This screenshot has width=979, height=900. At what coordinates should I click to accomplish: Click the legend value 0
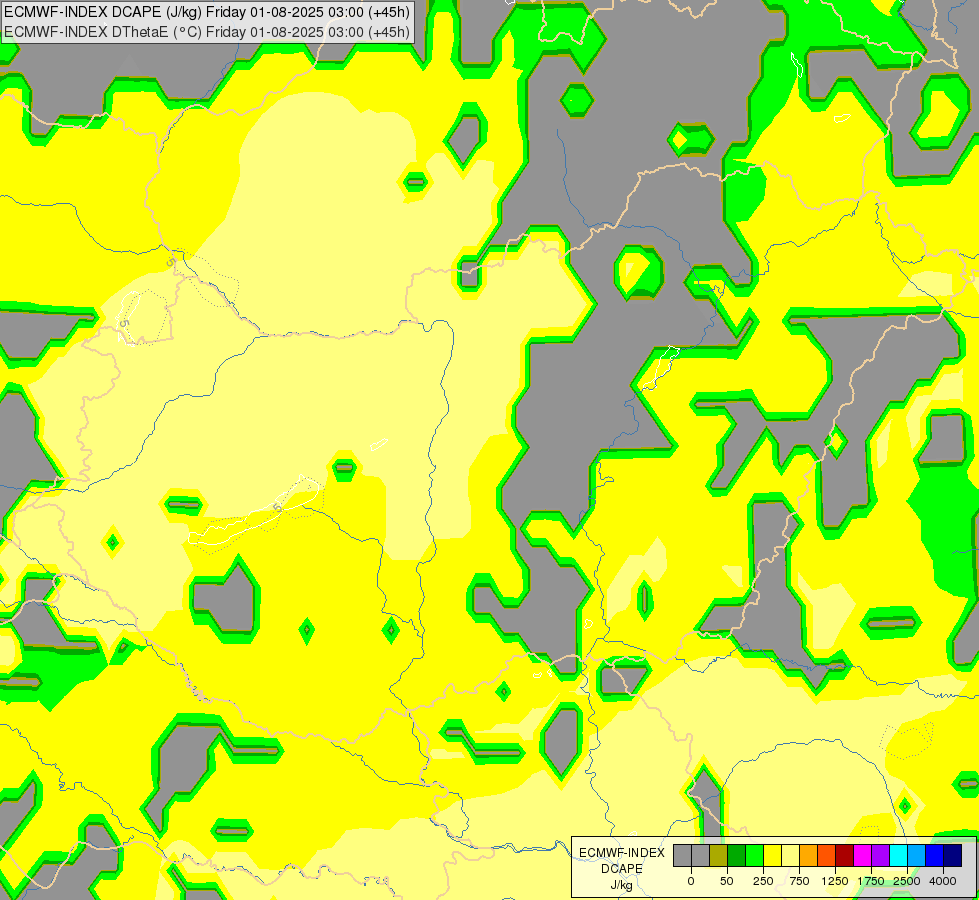pos(691,881)
